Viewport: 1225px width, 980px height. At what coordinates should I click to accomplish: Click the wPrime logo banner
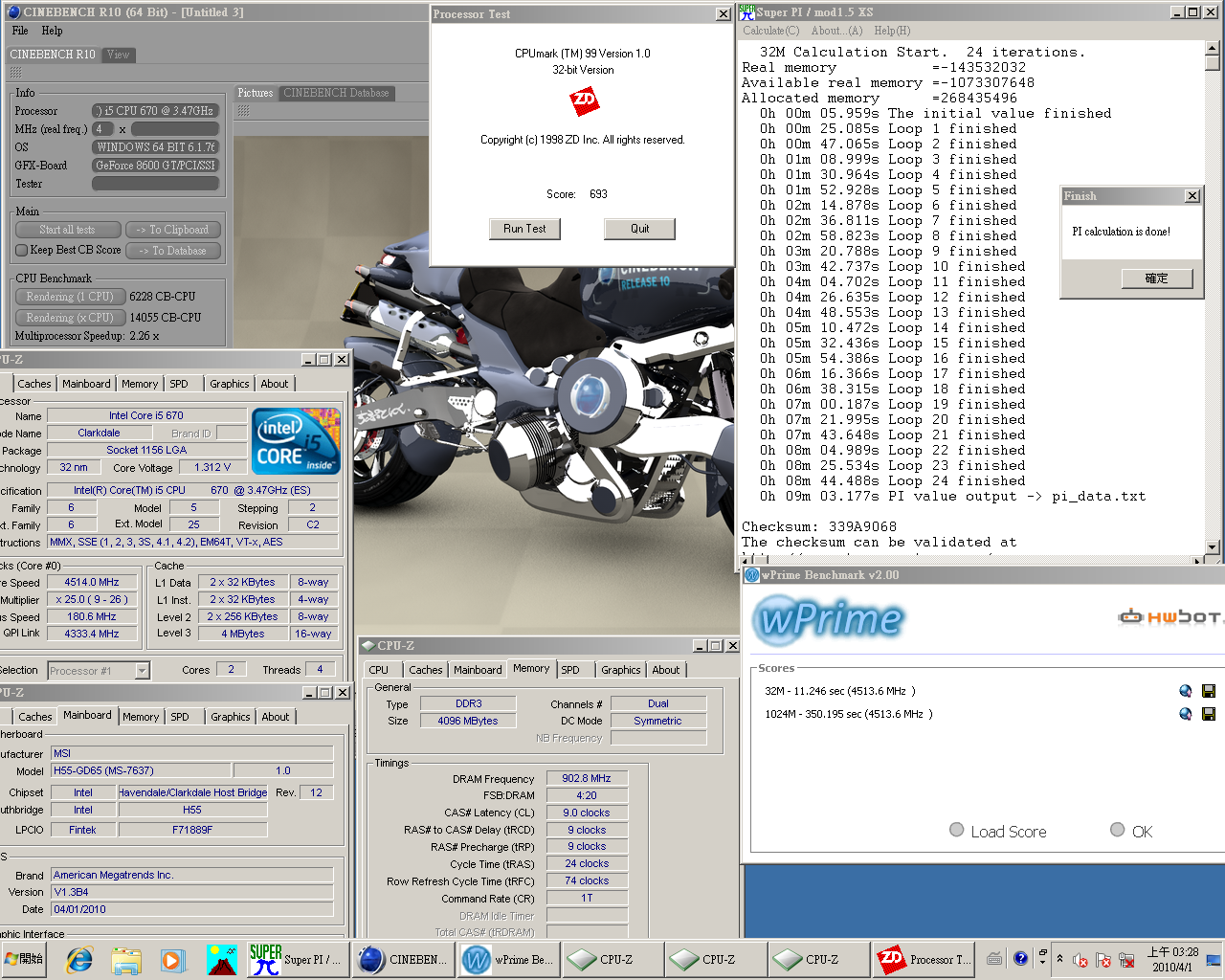(829, 619)
